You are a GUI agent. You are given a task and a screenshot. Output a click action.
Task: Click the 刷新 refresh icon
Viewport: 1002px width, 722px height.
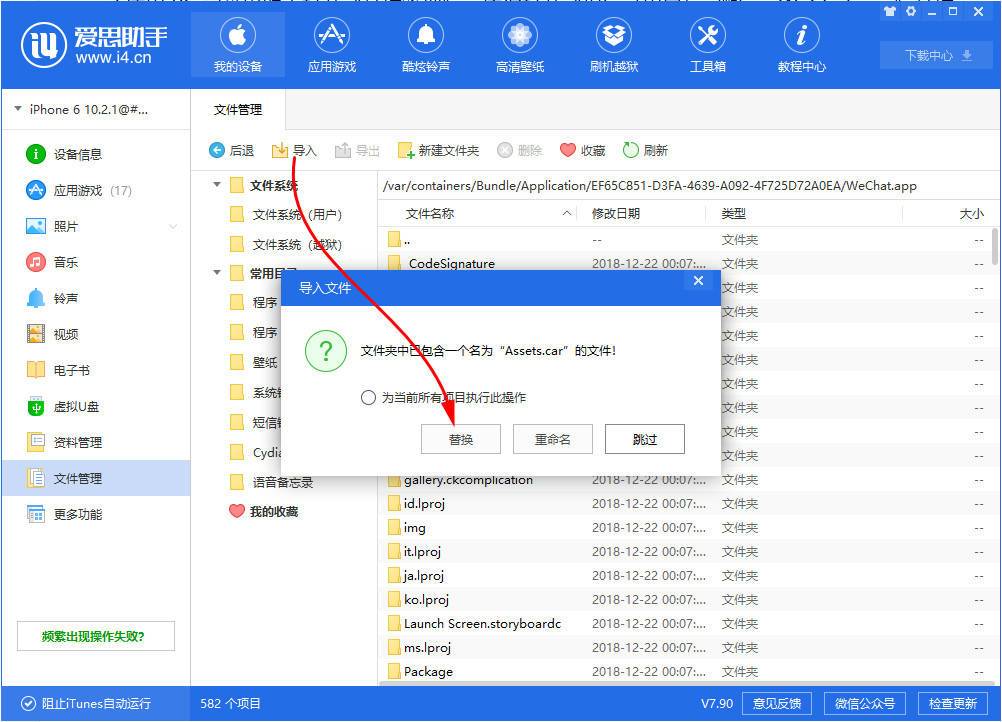coord(648,150)
